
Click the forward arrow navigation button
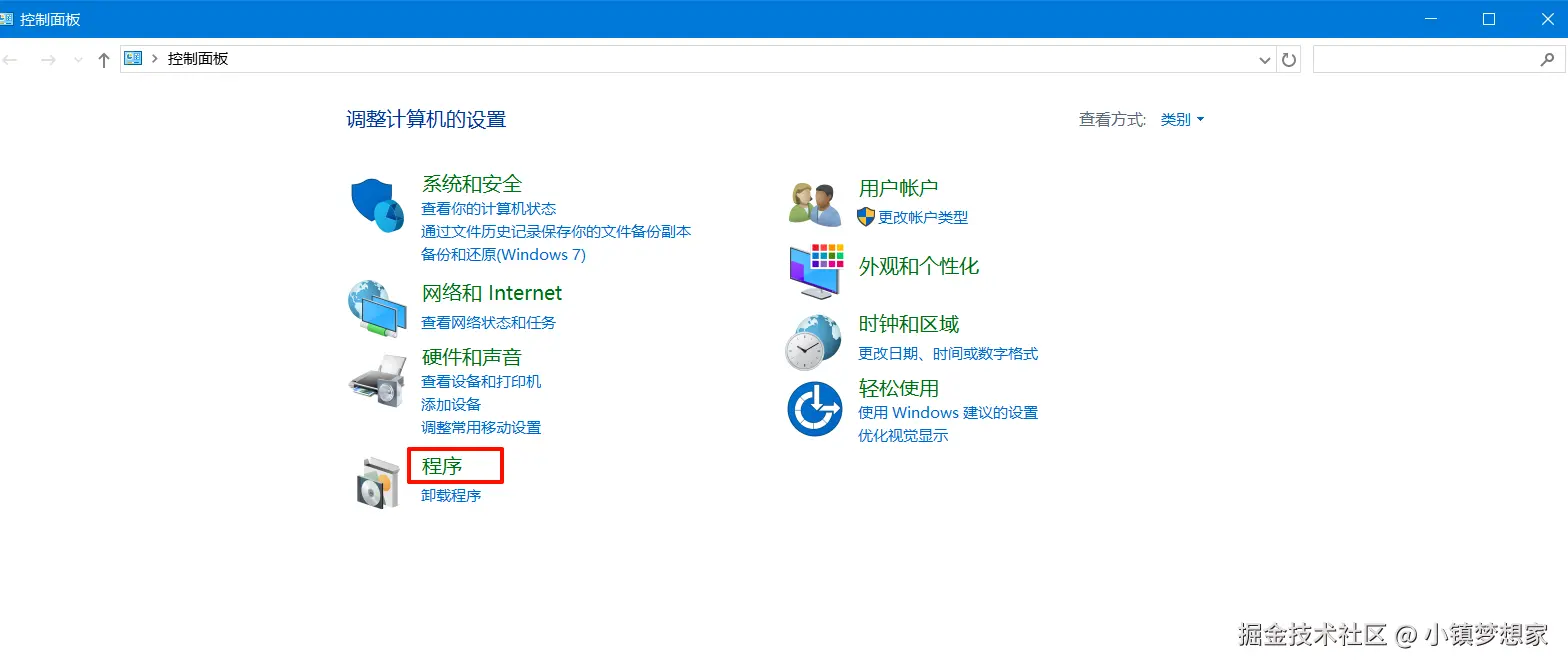pos(47,60)
